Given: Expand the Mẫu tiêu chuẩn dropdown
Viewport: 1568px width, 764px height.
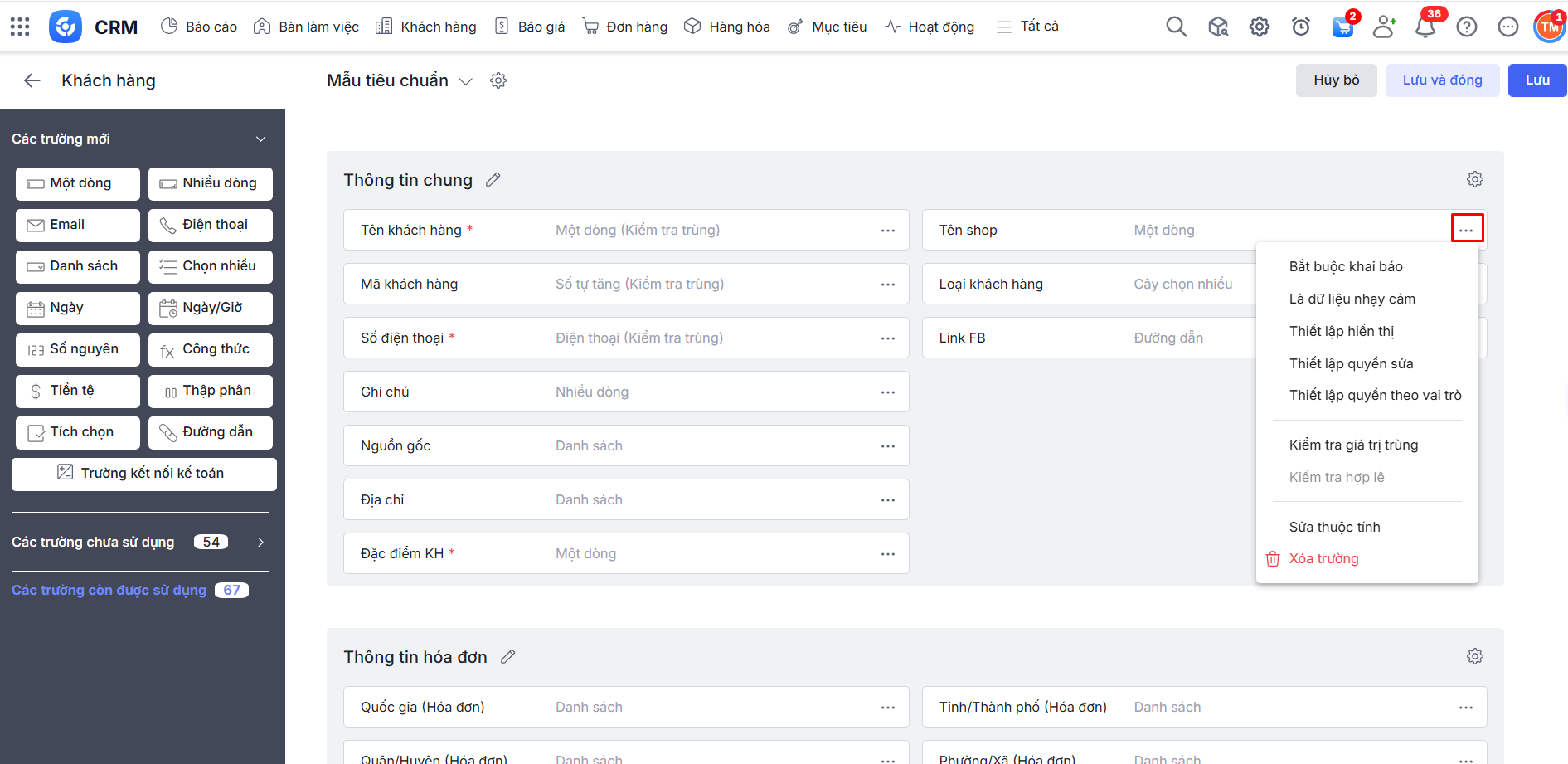Looking at the screenshot, I should (x=466, y=81).
